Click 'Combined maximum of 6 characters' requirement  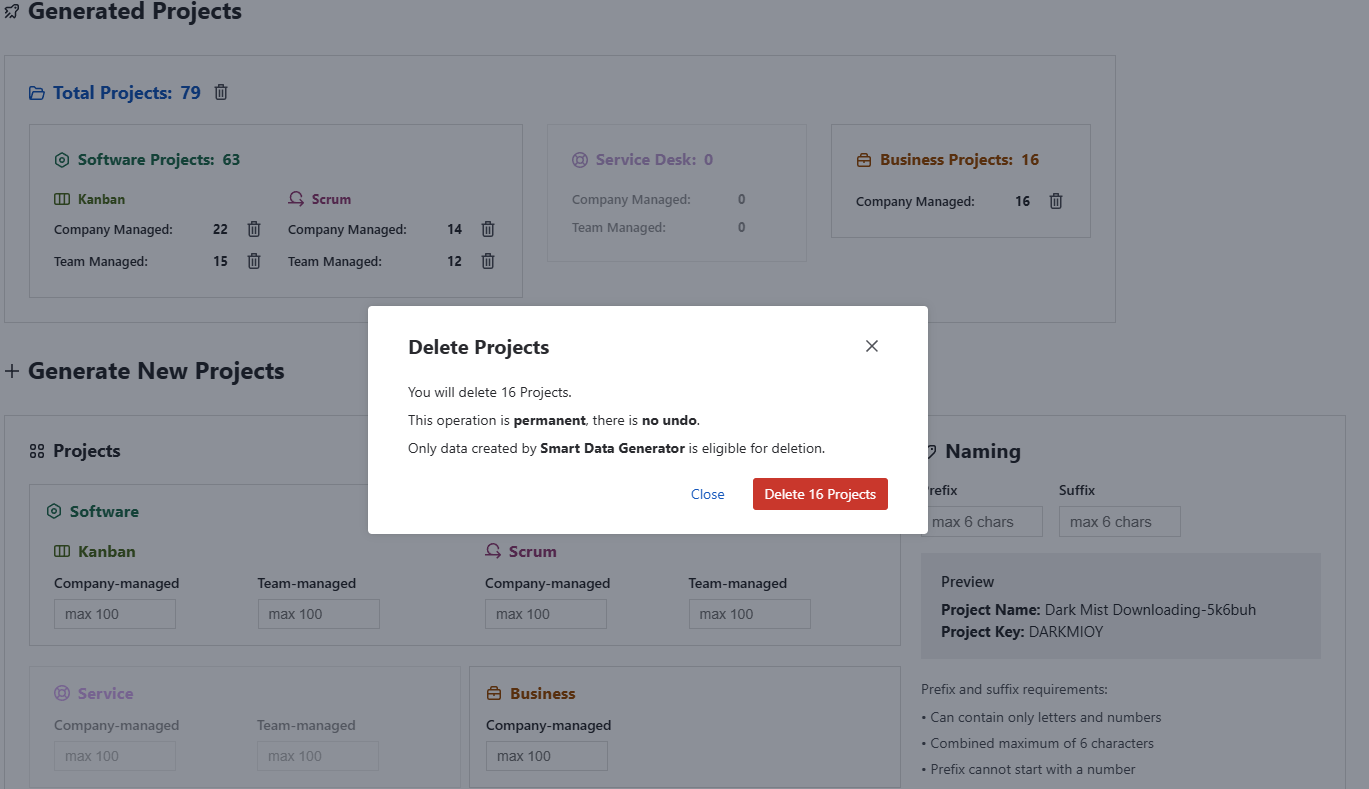point(1042,743)
